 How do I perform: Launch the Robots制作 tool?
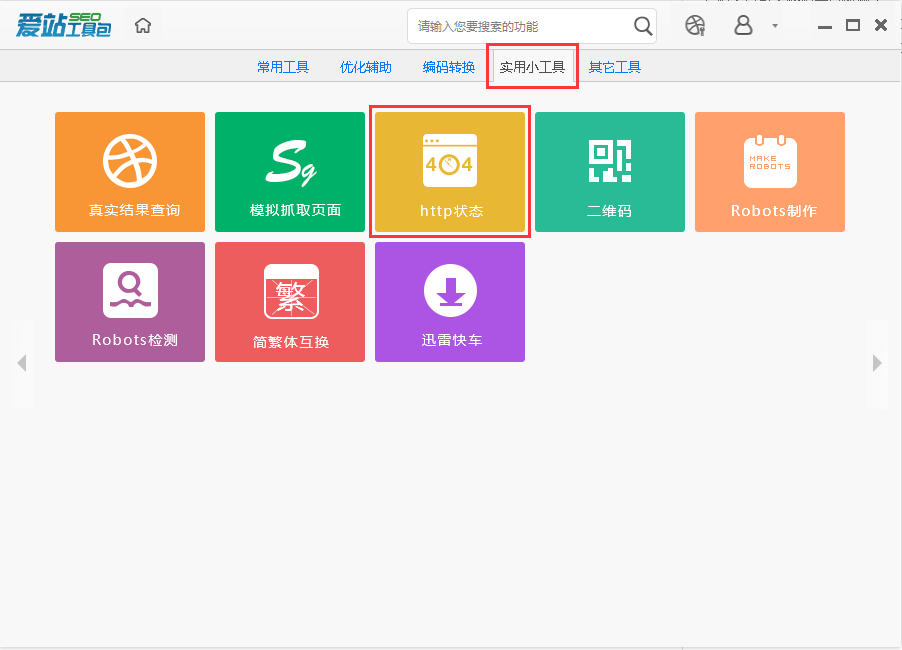[769, 171]
